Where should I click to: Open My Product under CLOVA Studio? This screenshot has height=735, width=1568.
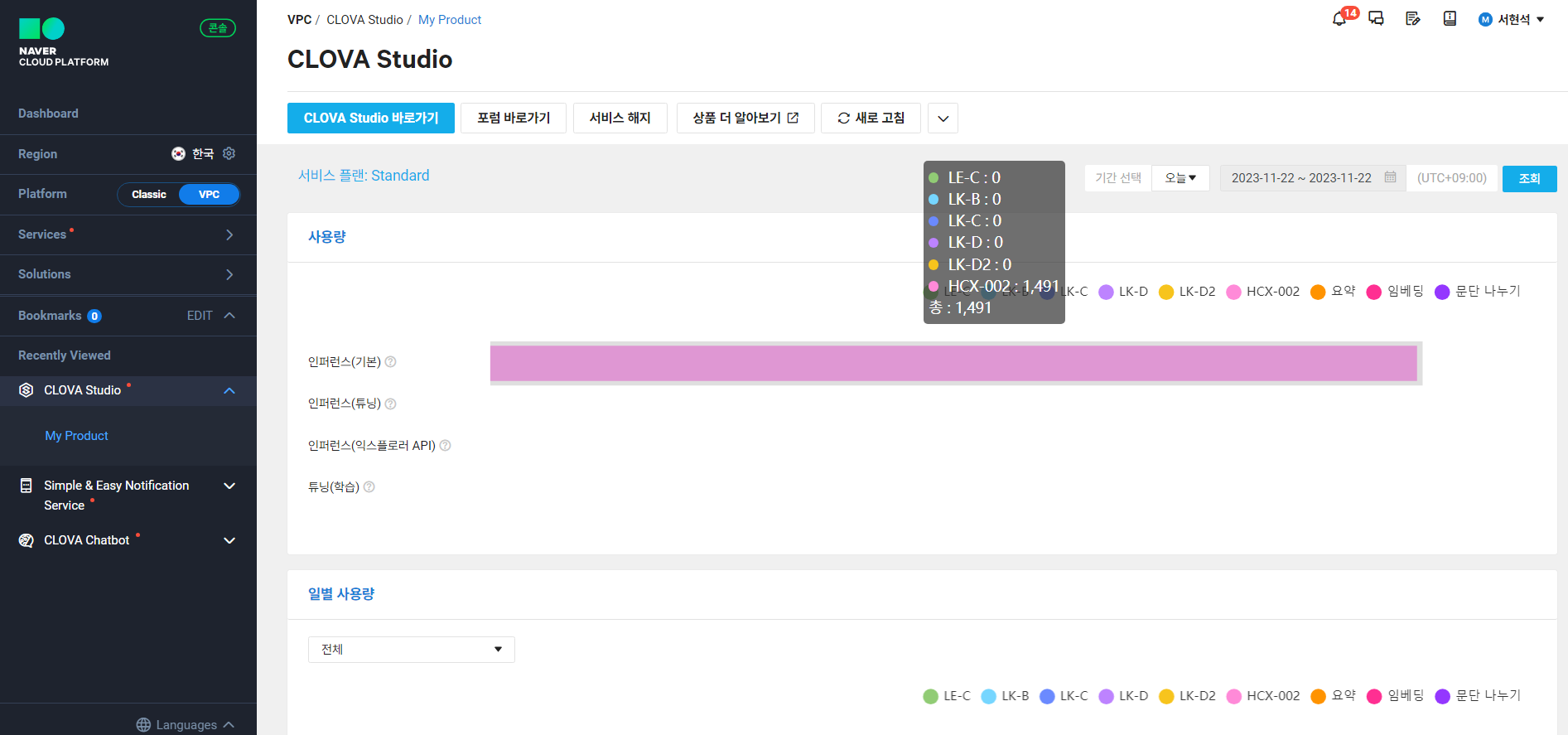(77, 436)
